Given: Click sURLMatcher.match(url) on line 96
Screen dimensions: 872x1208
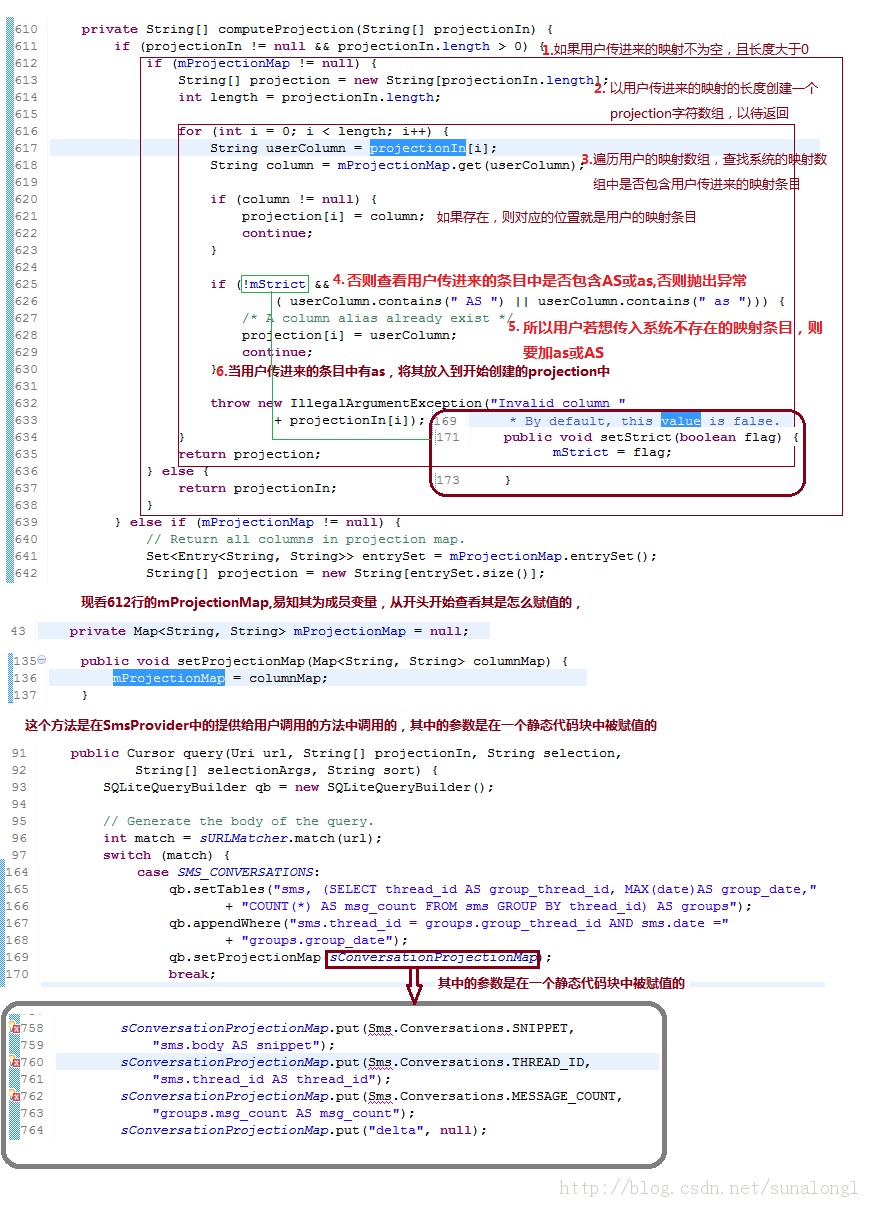Looking at the screenshot, I should pyautogui.click(x=290, y=838).
